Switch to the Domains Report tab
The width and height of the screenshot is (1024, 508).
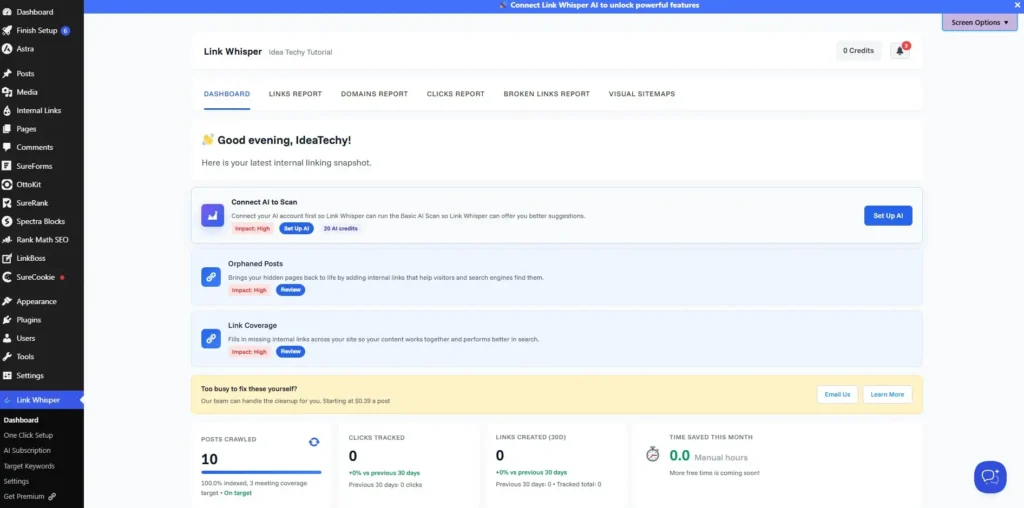coord(374,94)
